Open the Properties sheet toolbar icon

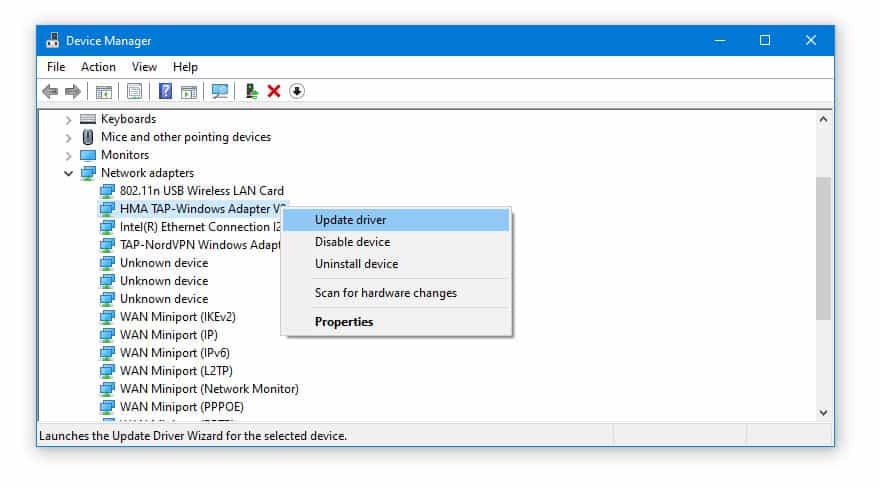point(134,91)
